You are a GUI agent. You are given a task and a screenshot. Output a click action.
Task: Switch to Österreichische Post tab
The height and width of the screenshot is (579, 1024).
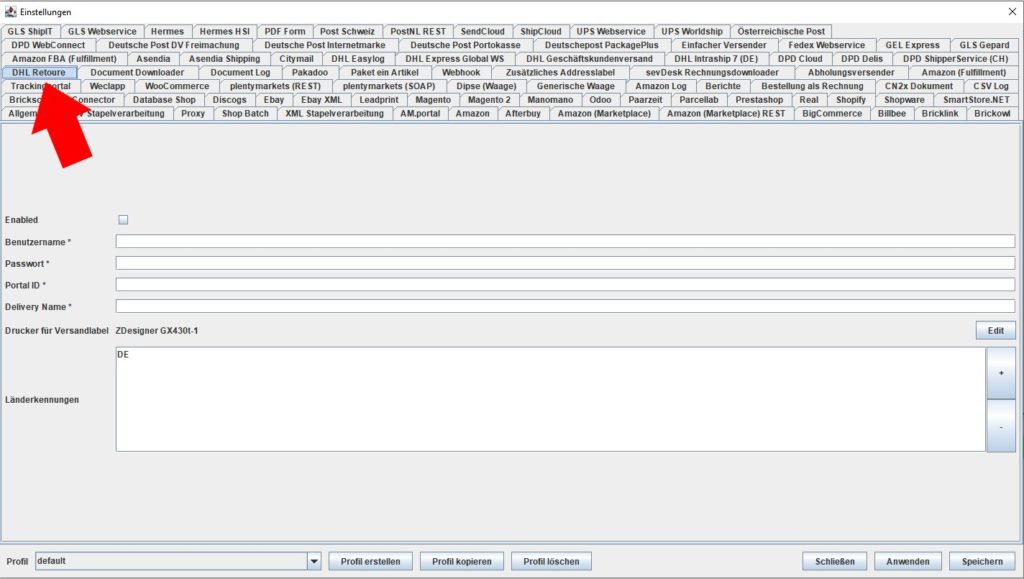point(781,31)
